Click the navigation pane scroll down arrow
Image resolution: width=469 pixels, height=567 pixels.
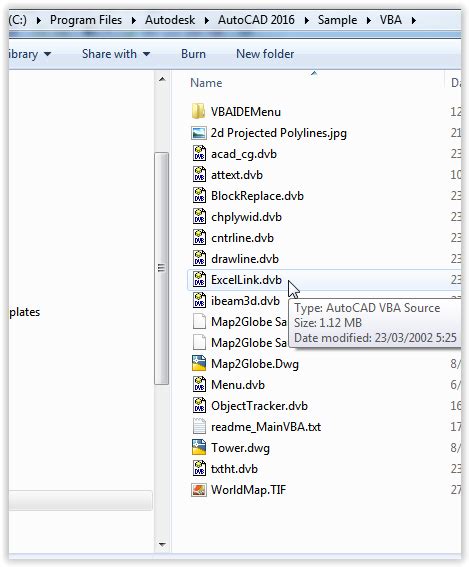tap(162, 544)
